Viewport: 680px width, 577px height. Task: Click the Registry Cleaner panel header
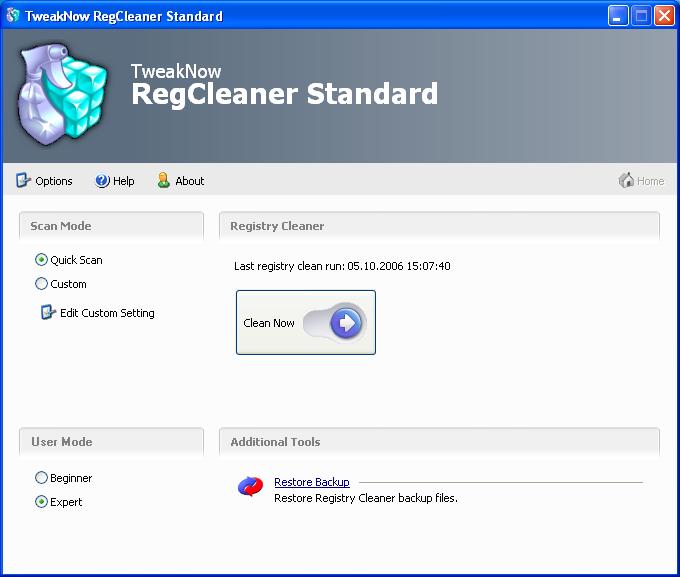pos(439,226)
